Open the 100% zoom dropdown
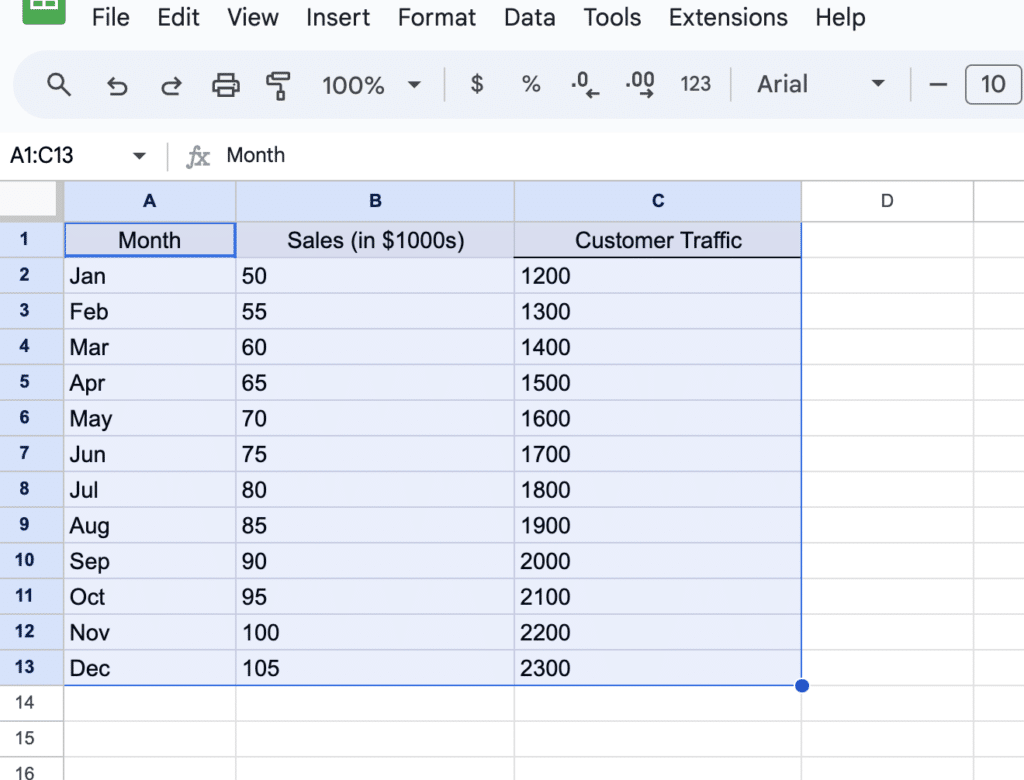Image resolution: width=1024 pixels, height=780 pixels. click(x=370, y=85)
